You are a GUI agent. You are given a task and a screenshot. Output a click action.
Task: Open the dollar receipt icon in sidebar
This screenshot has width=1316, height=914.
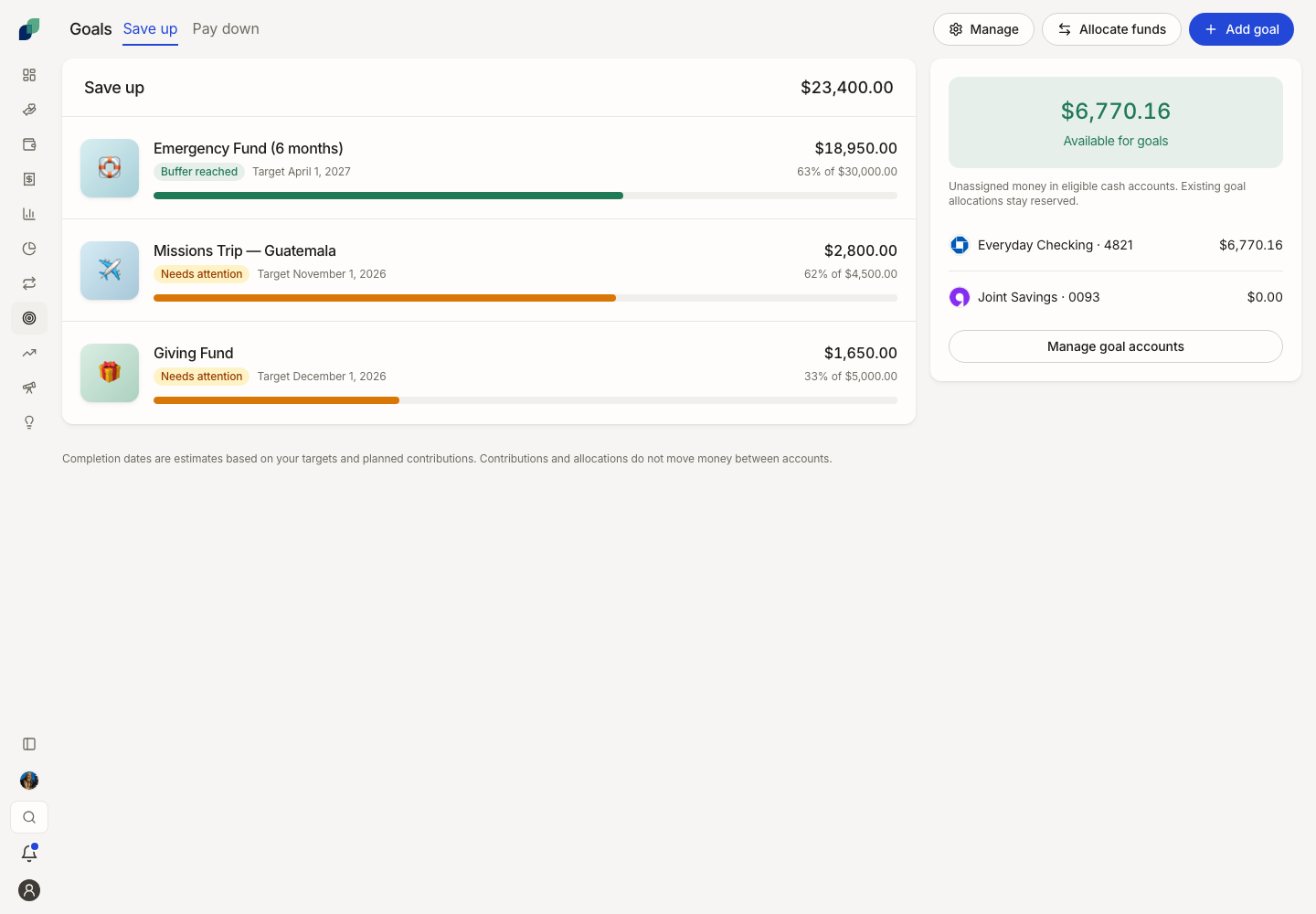pos(29,179)
